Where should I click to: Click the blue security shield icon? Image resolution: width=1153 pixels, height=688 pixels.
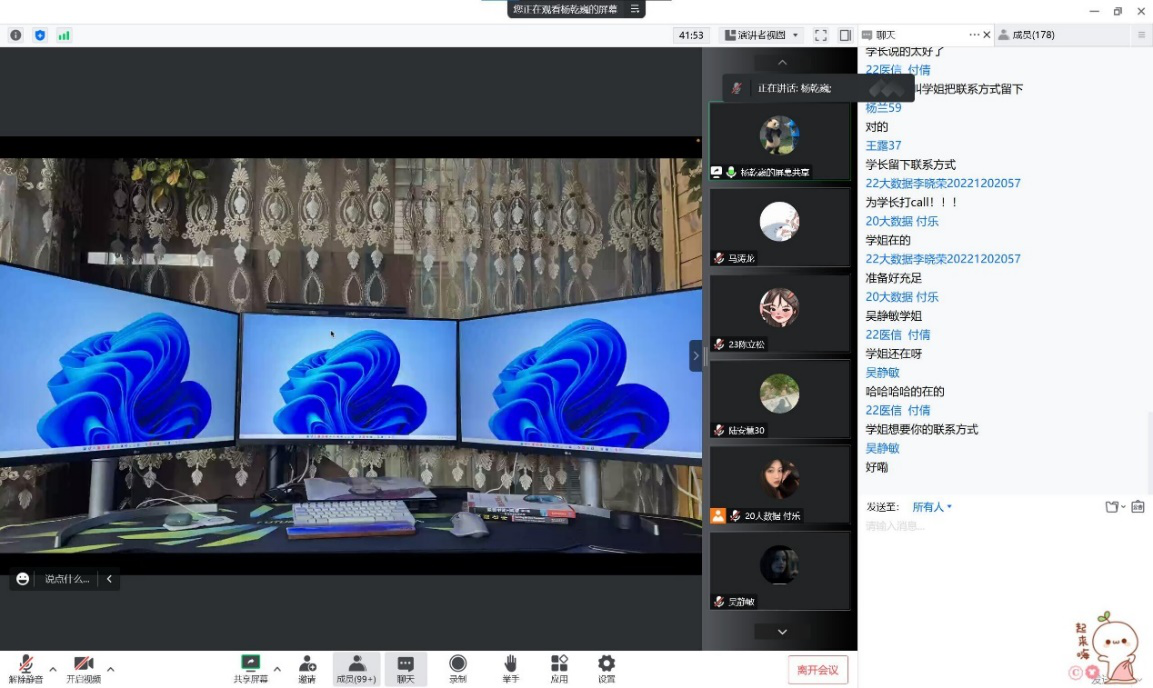(40, 35)
